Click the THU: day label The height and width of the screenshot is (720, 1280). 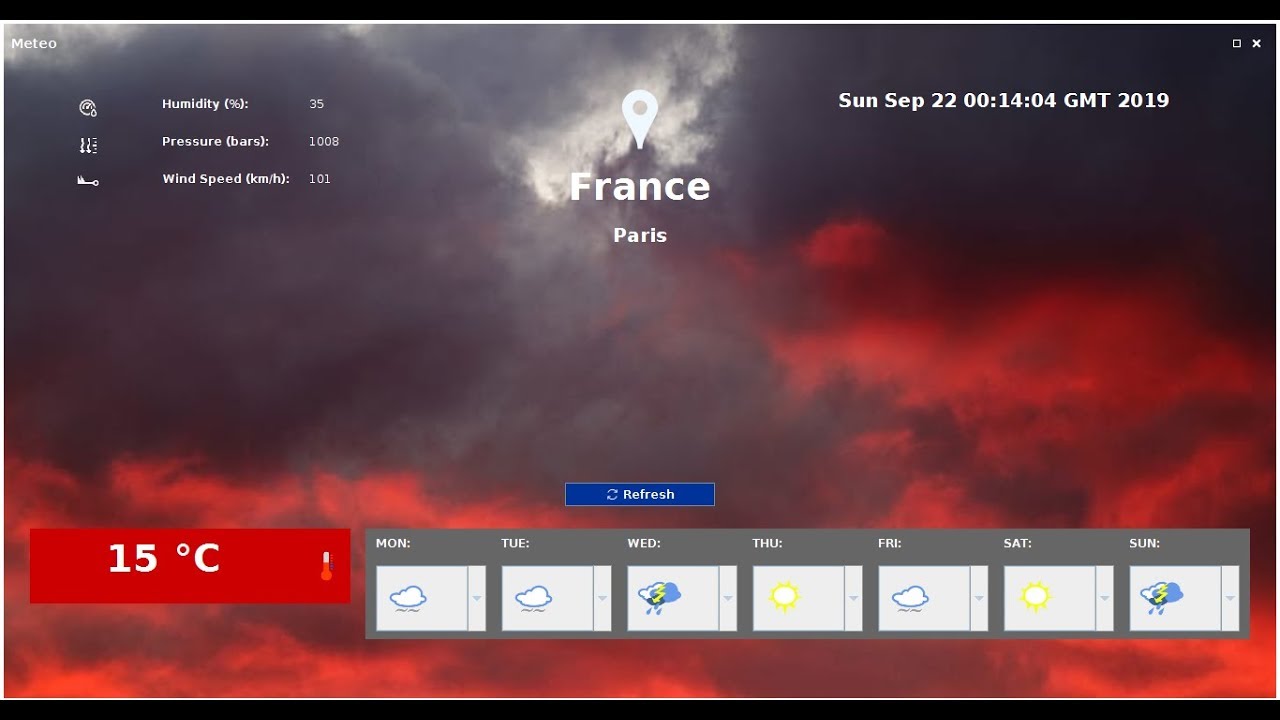[x=768, y=544]
